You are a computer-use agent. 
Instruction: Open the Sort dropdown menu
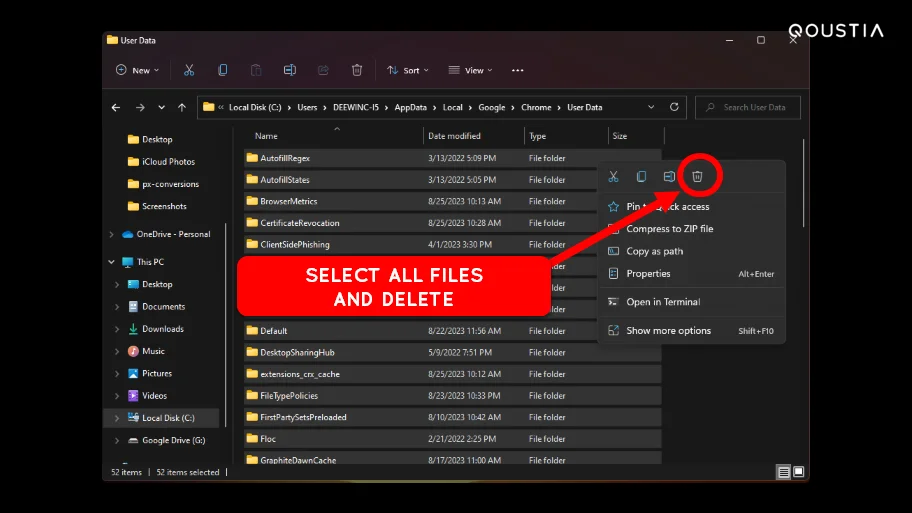[x=408, y=70]
